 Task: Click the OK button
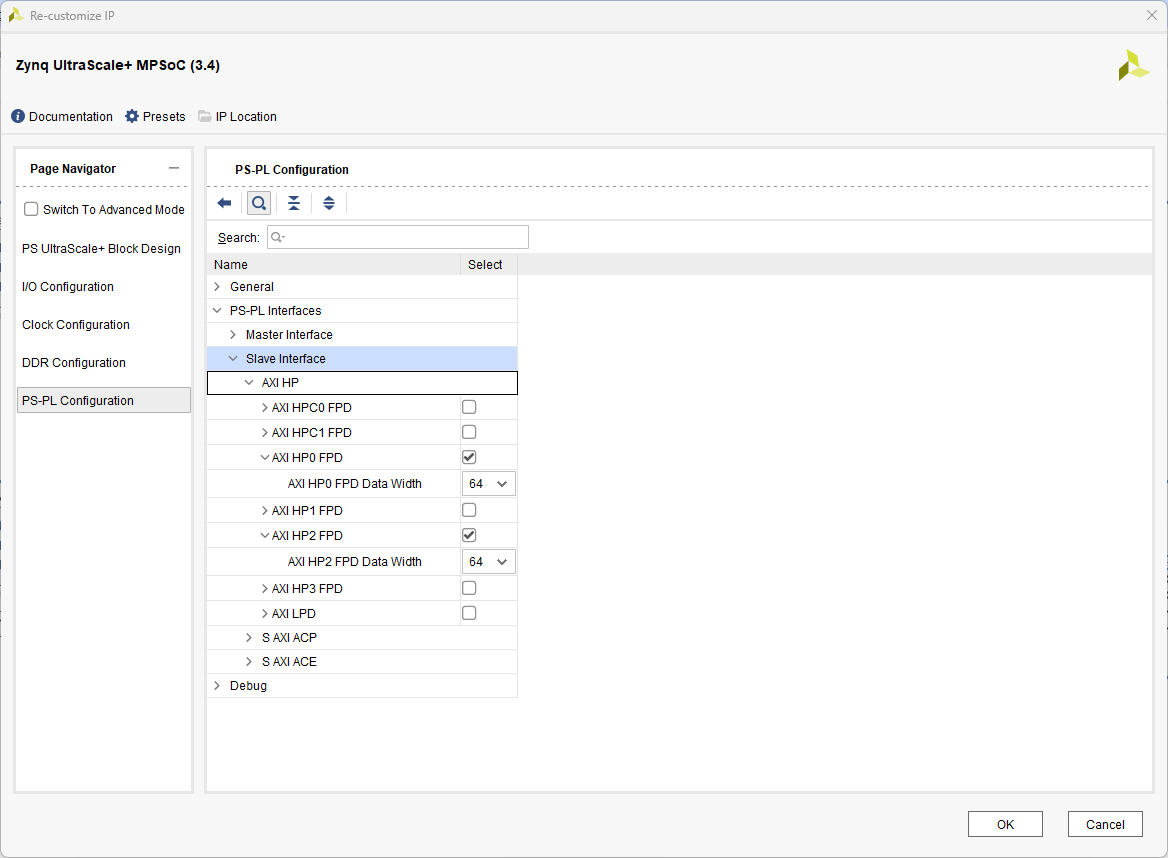pos(1005,824)
